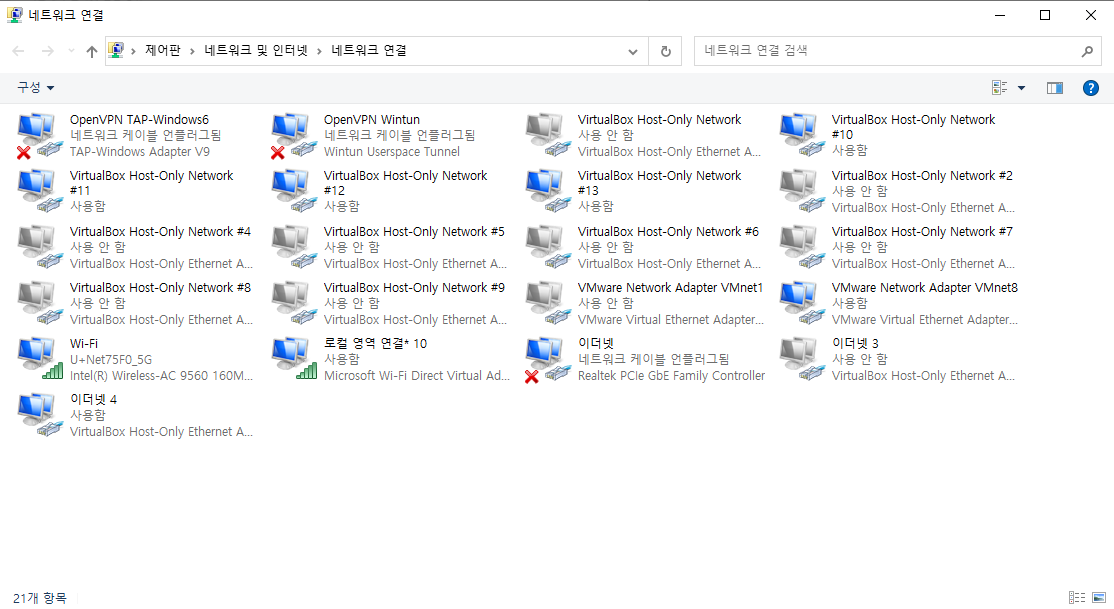The height and width of the screenshot is (609, 1114).
Task: Expand the chevron after 제어판 breadcrumb
Action: (192, 51)
